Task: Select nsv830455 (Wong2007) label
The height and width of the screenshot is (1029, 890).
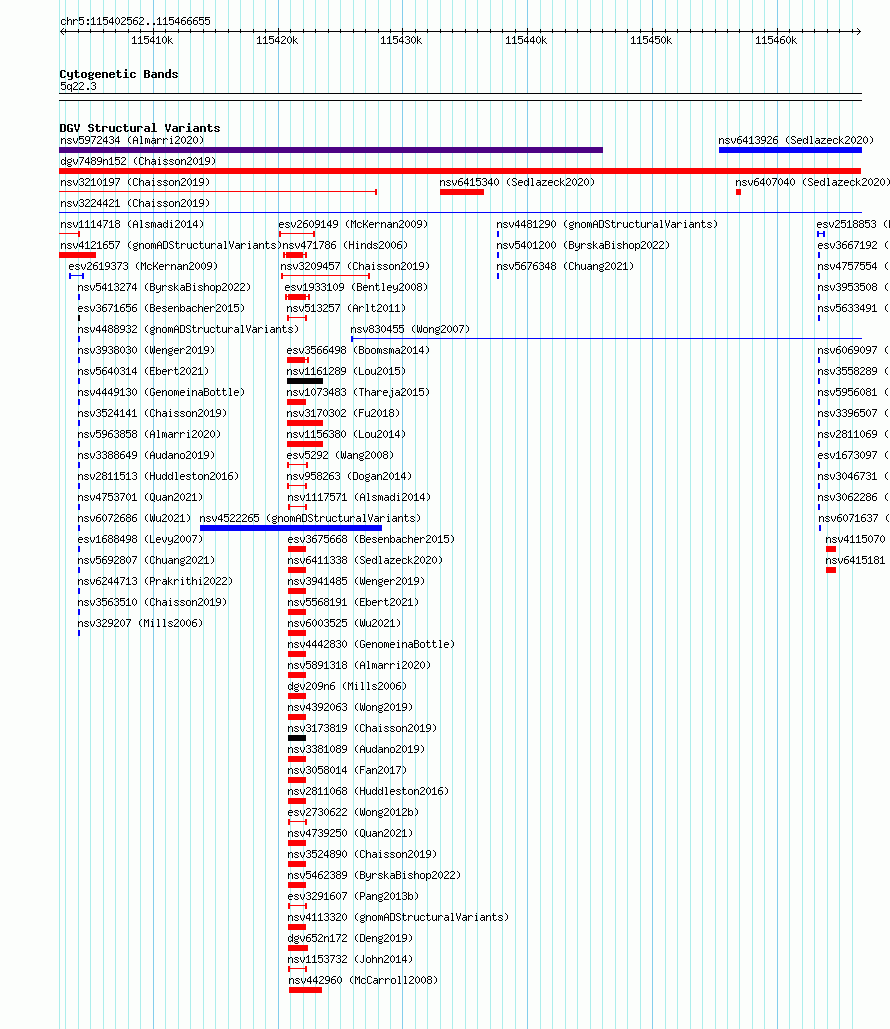Action: [x=410, y=329]
